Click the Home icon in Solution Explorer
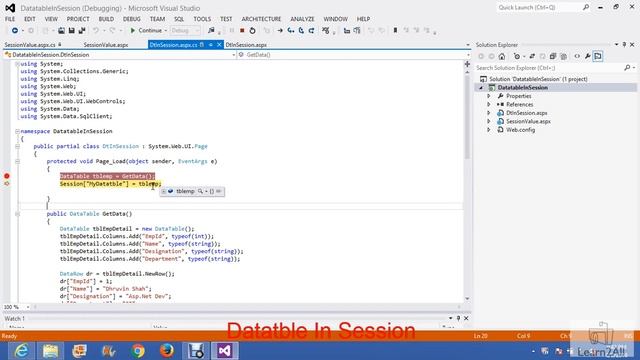The image size is (640, 360). click(x=502, y=56)
